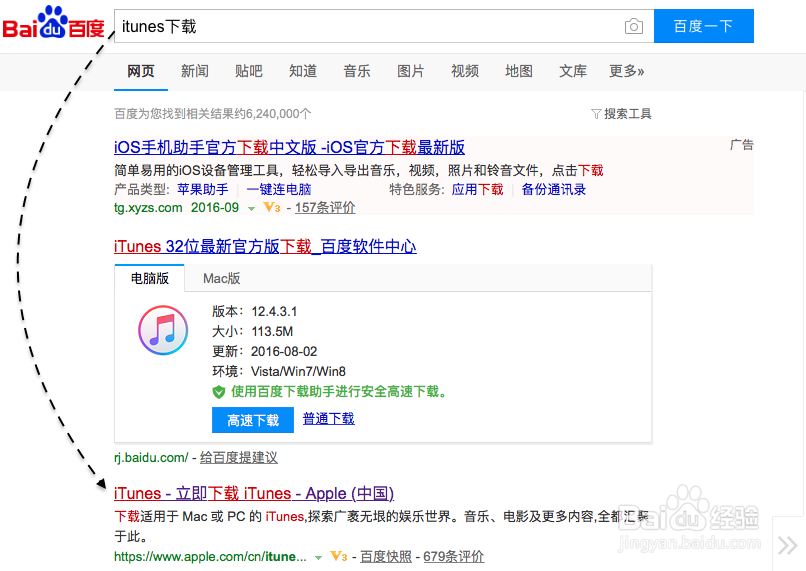Switch to 知道 tab

[303, 71]
